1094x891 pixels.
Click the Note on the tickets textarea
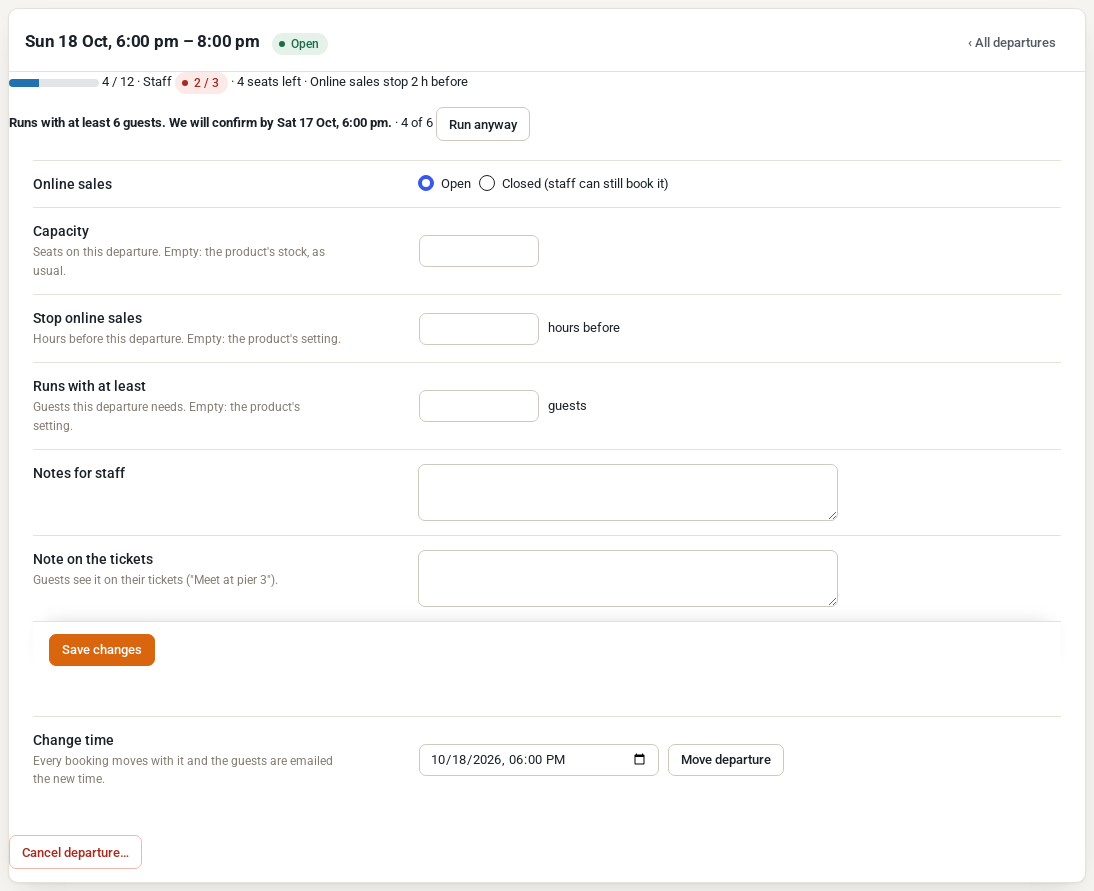coord(628,578)
